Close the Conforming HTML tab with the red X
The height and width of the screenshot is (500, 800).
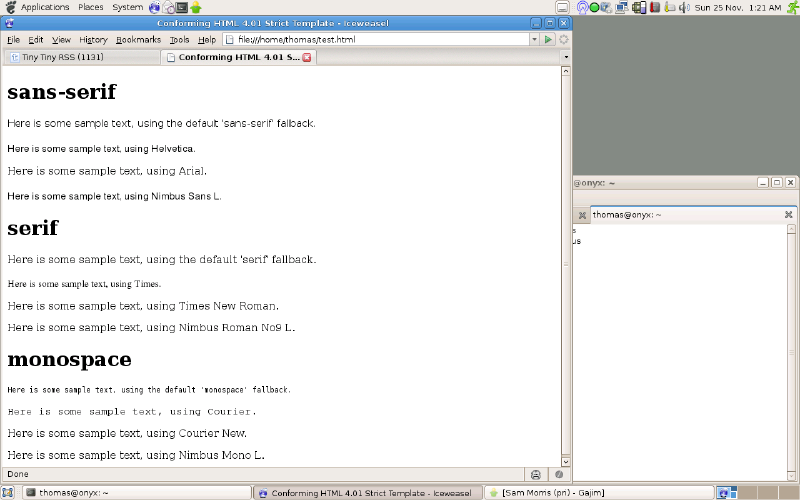click(x=307, y=57)
